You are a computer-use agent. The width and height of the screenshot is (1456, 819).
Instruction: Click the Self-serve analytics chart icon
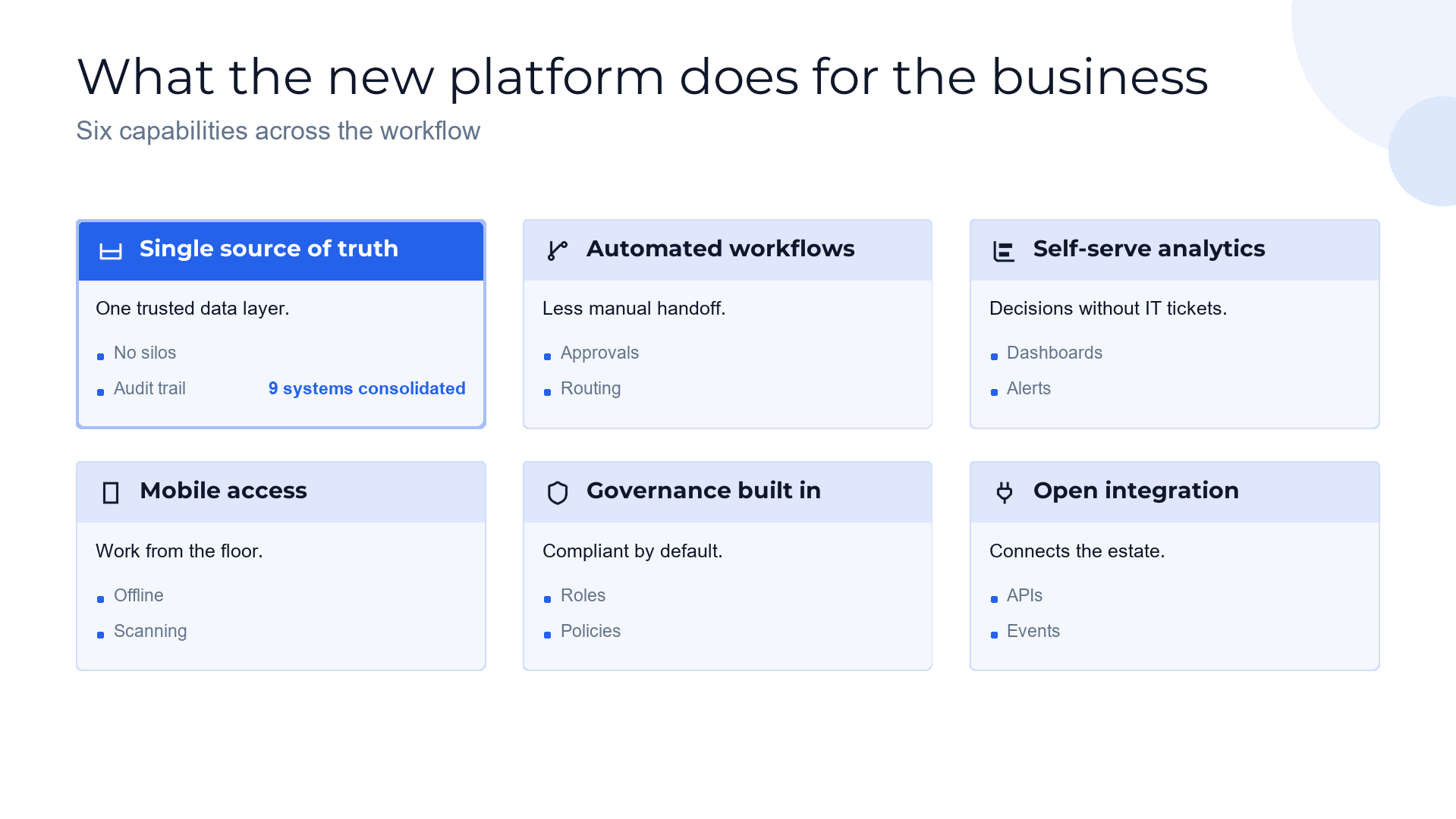click(1005, 251)
